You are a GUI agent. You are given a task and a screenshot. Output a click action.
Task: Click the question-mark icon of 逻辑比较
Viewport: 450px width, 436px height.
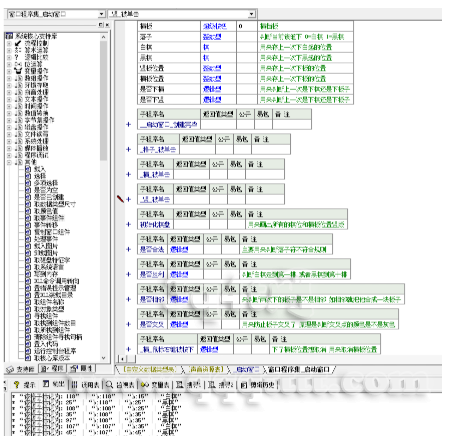point(18,57)
